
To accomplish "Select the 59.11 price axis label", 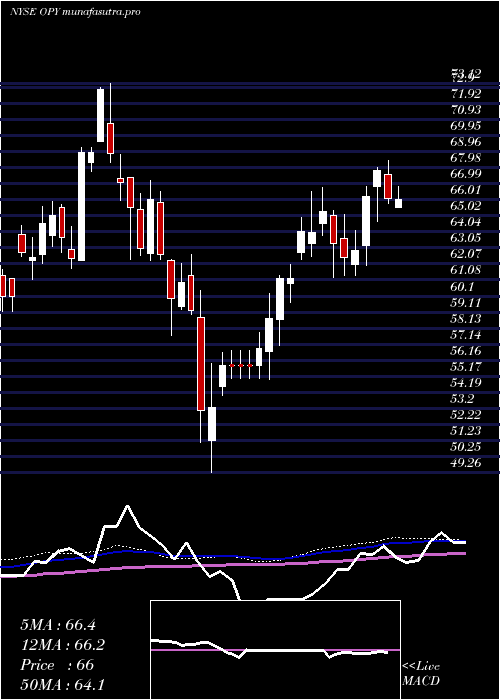I will point(466,303).
